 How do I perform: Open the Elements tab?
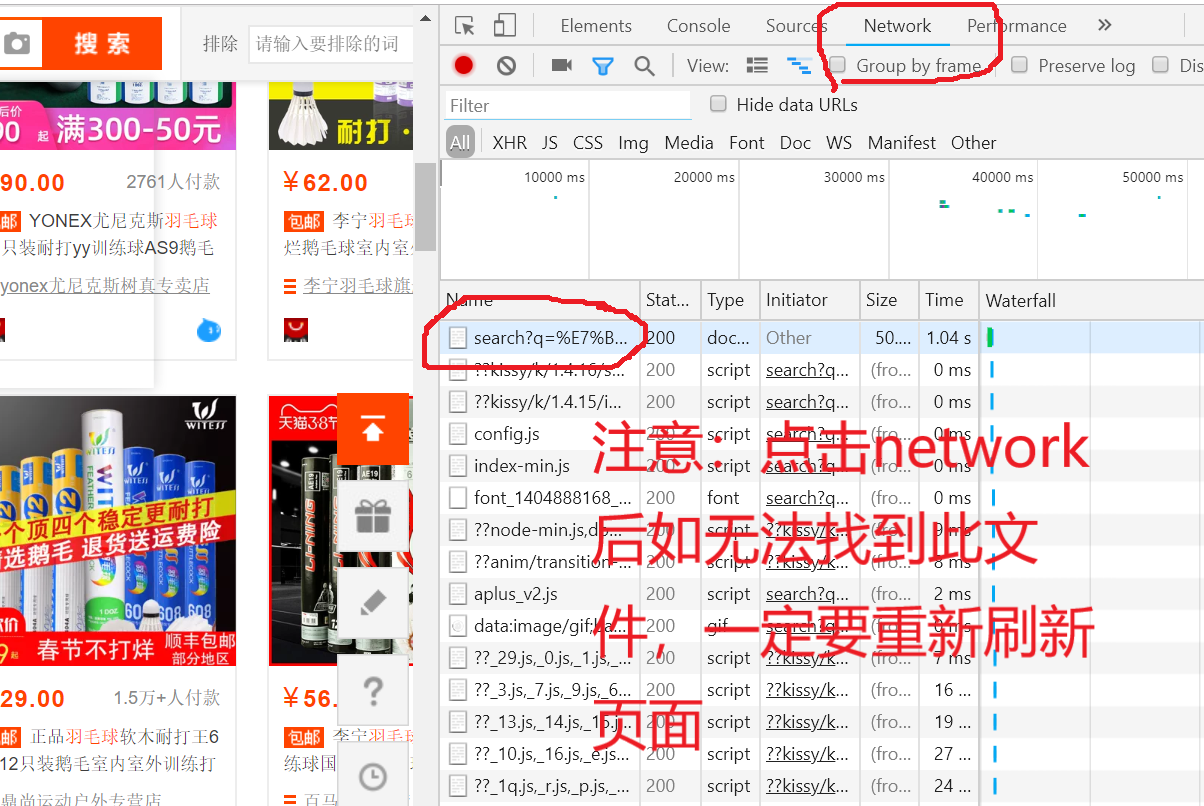(596, 26)
